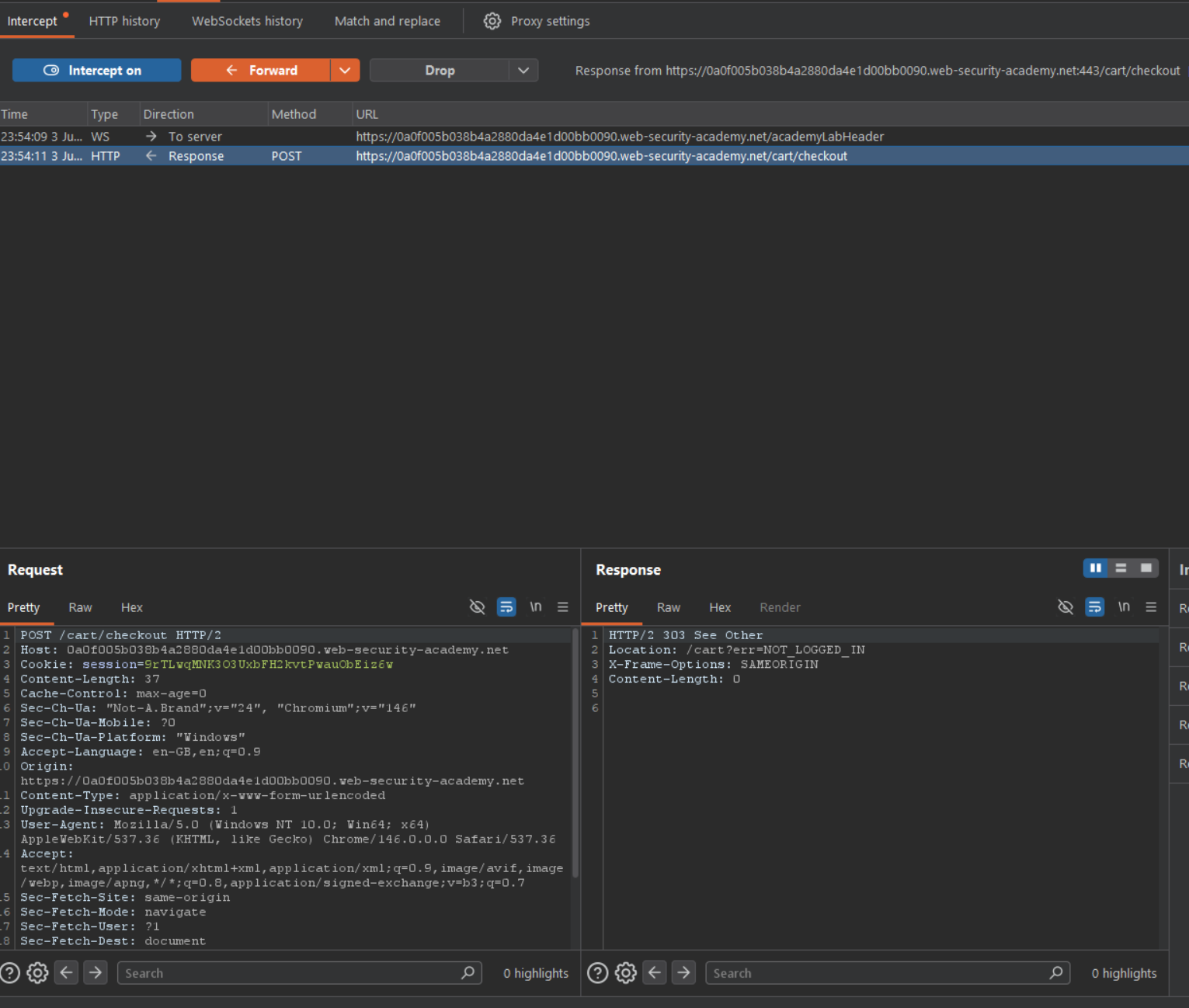Open Response search settings gear
Viewport: 1189px width, 1008px height.
[626, 973]
